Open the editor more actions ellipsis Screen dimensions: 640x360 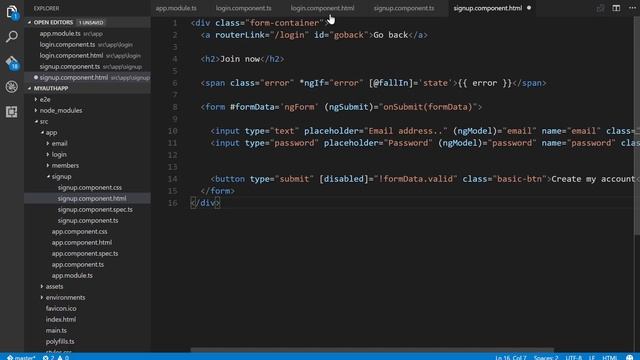pyautogui.click(x=632, y=8)
